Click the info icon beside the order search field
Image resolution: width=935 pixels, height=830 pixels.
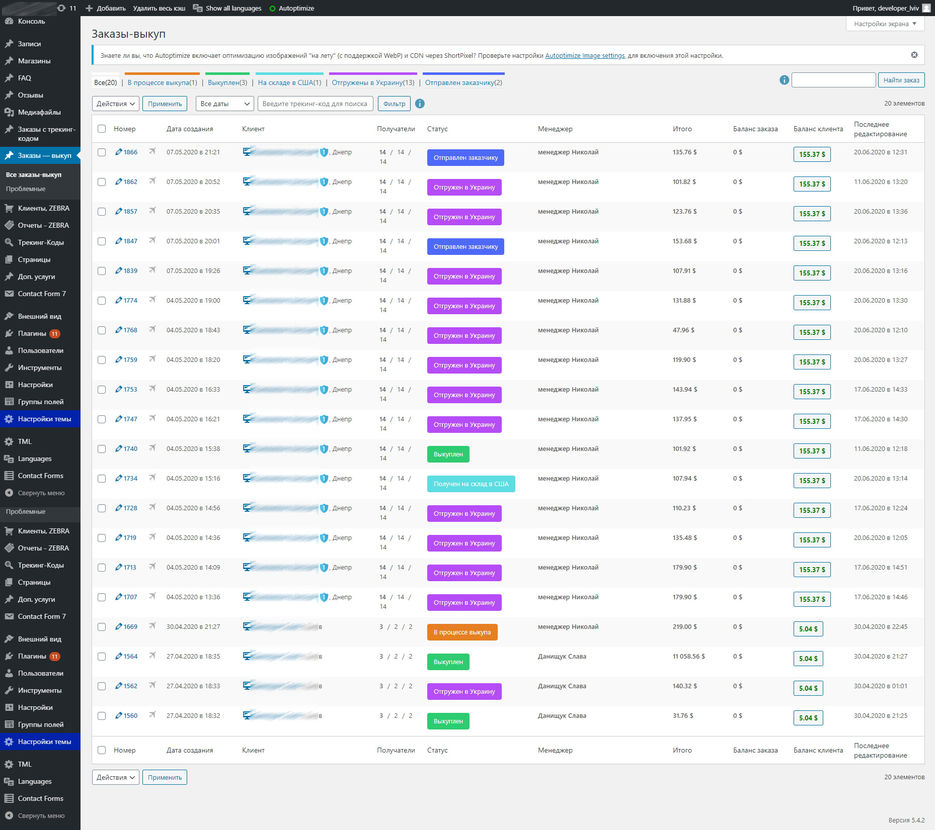[783, 80]
